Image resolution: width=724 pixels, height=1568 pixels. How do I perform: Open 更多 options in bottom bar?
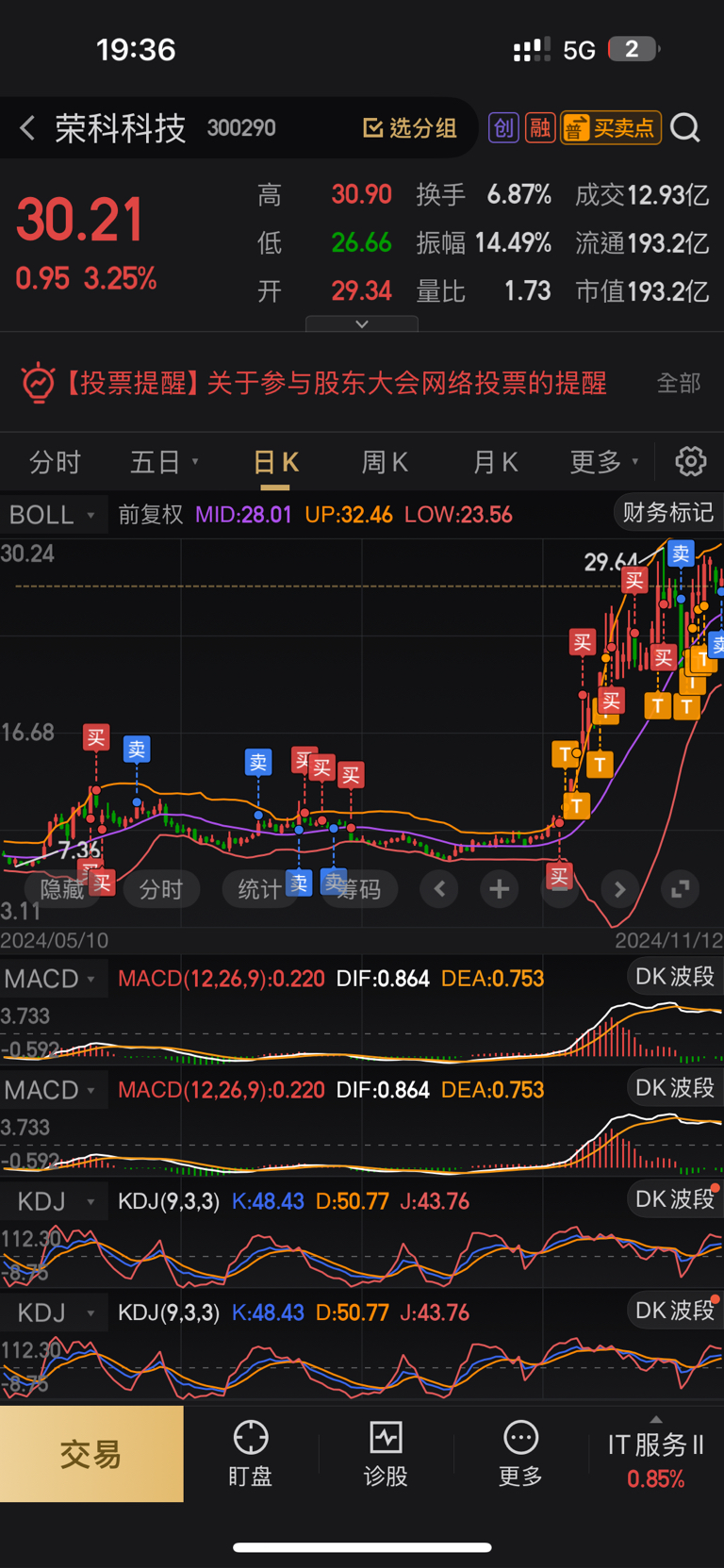520,1454
